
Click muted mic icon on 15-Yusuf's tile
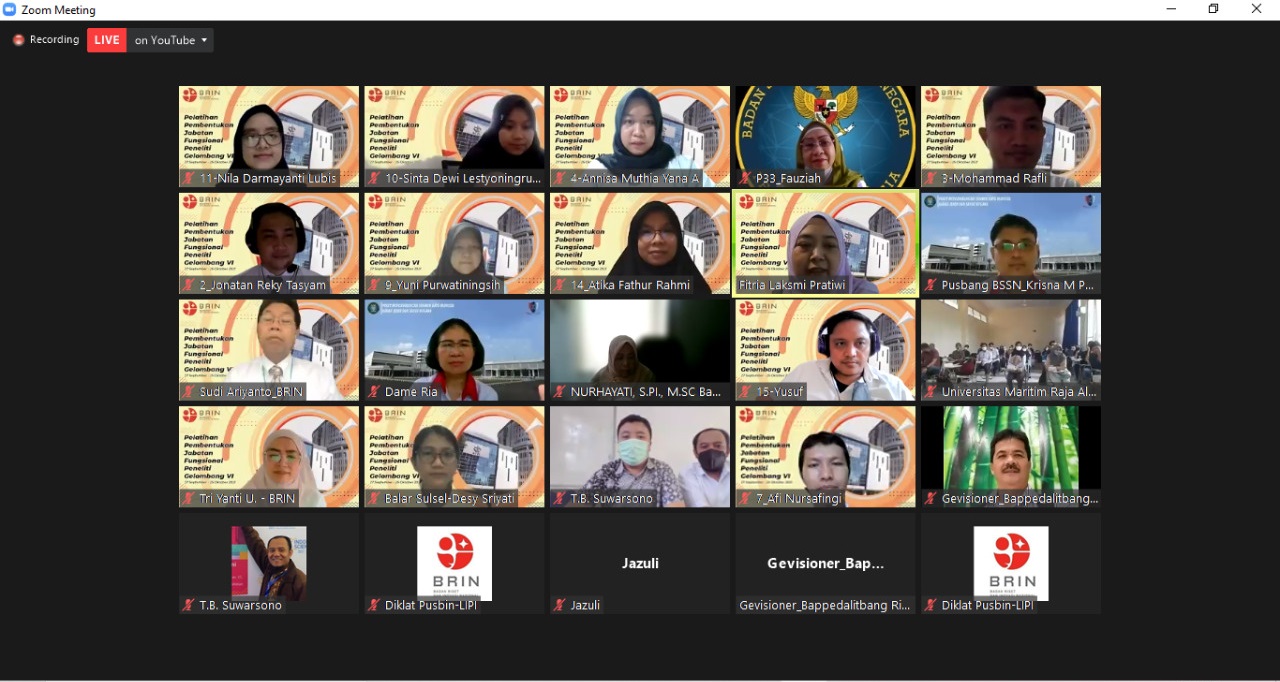click(x=745, y=392)
